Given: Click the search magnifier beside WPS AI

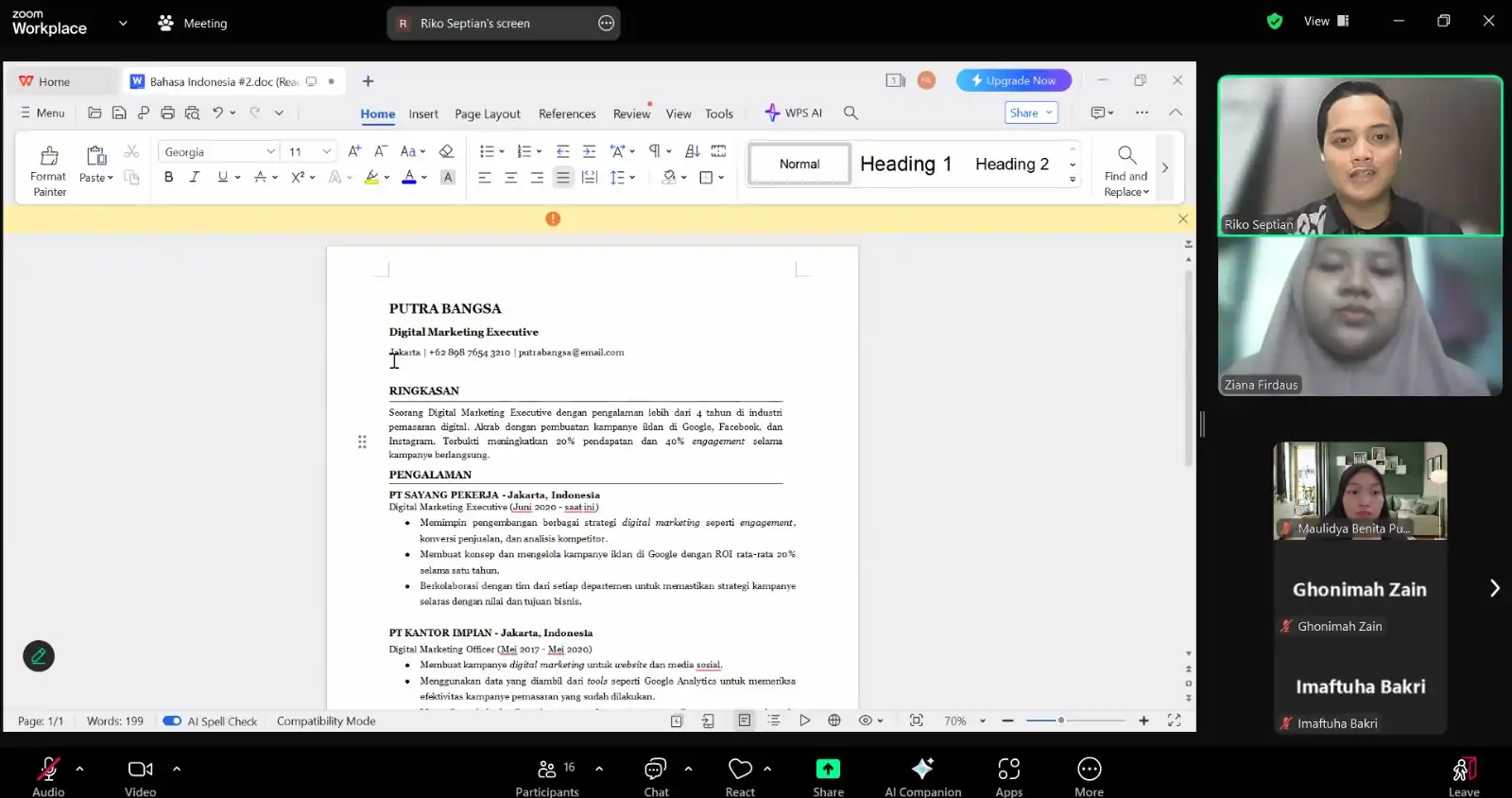Looking at the screenshot, I should 850,113.
